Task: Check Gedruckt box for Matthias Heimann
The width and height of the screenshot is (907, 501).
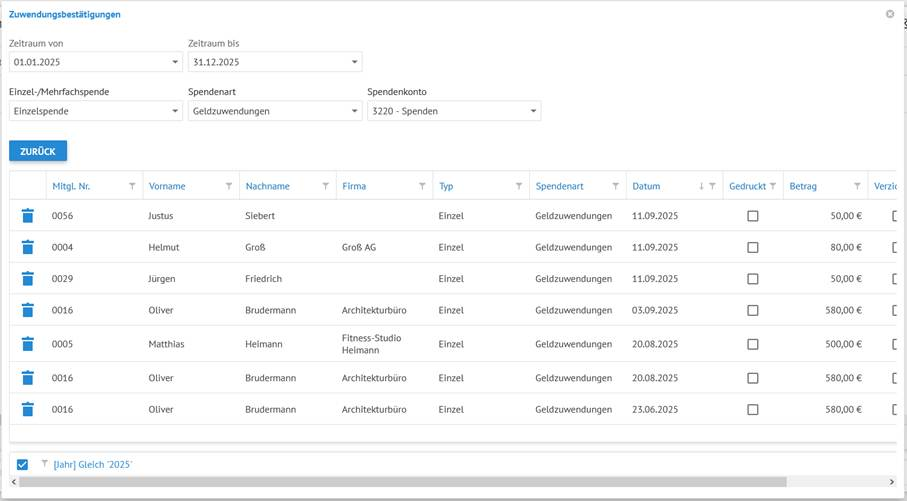Action: coord(753,344)
